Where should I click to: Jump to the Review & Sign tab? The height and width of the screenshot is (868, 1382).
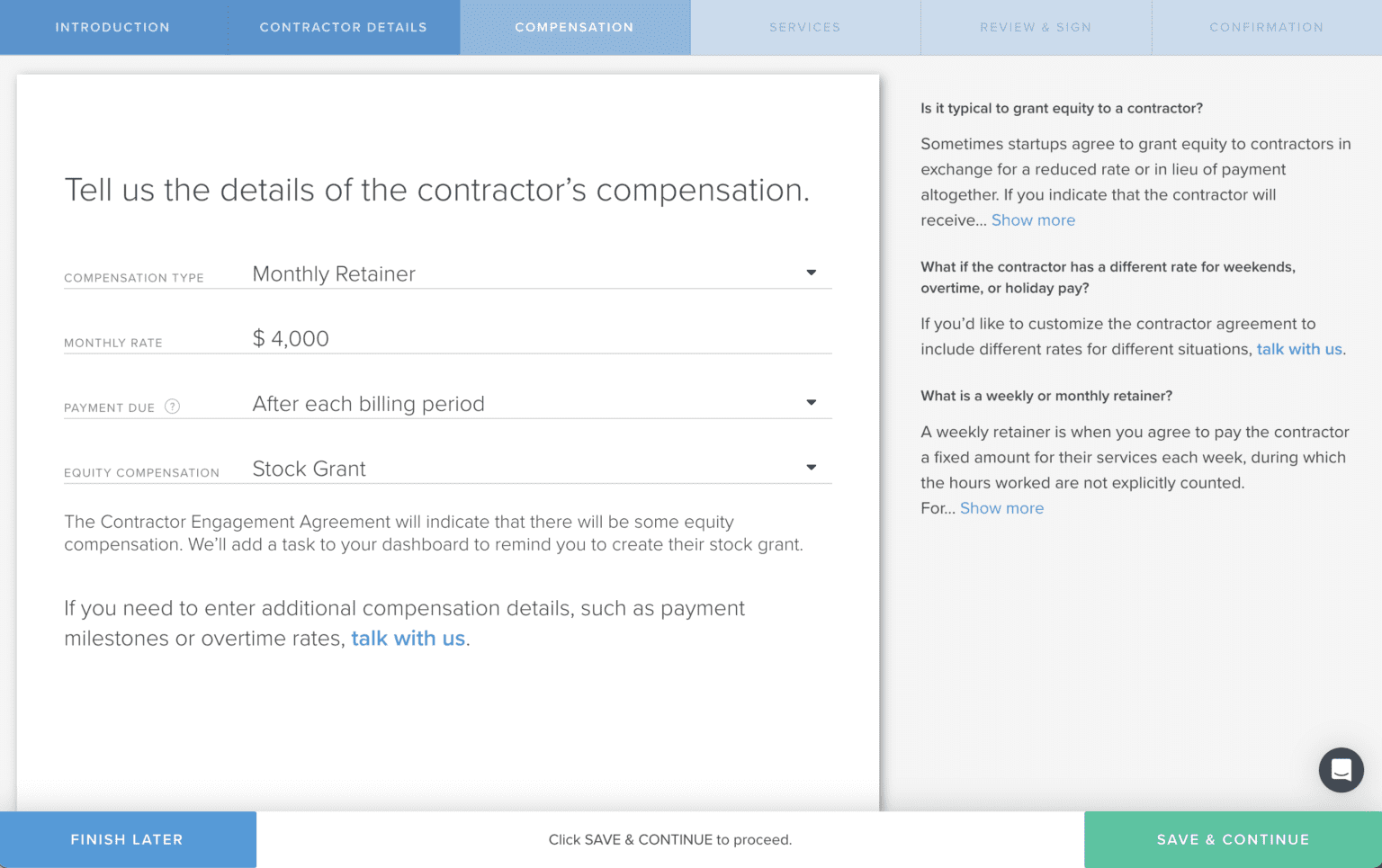[1036, 27]
